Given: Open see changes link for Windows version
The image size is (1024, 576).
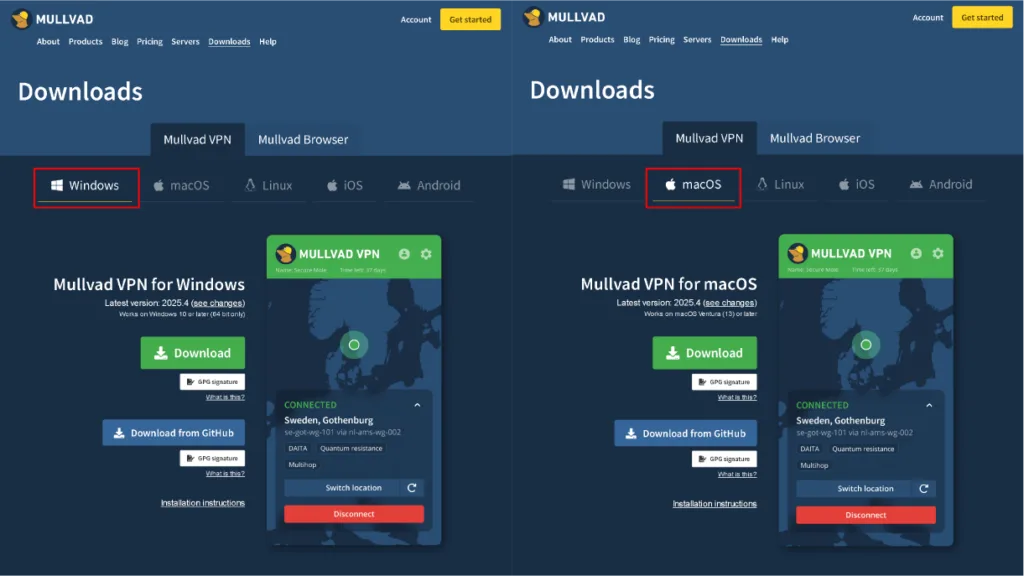Looking at the screenshot, I should 218,303.
